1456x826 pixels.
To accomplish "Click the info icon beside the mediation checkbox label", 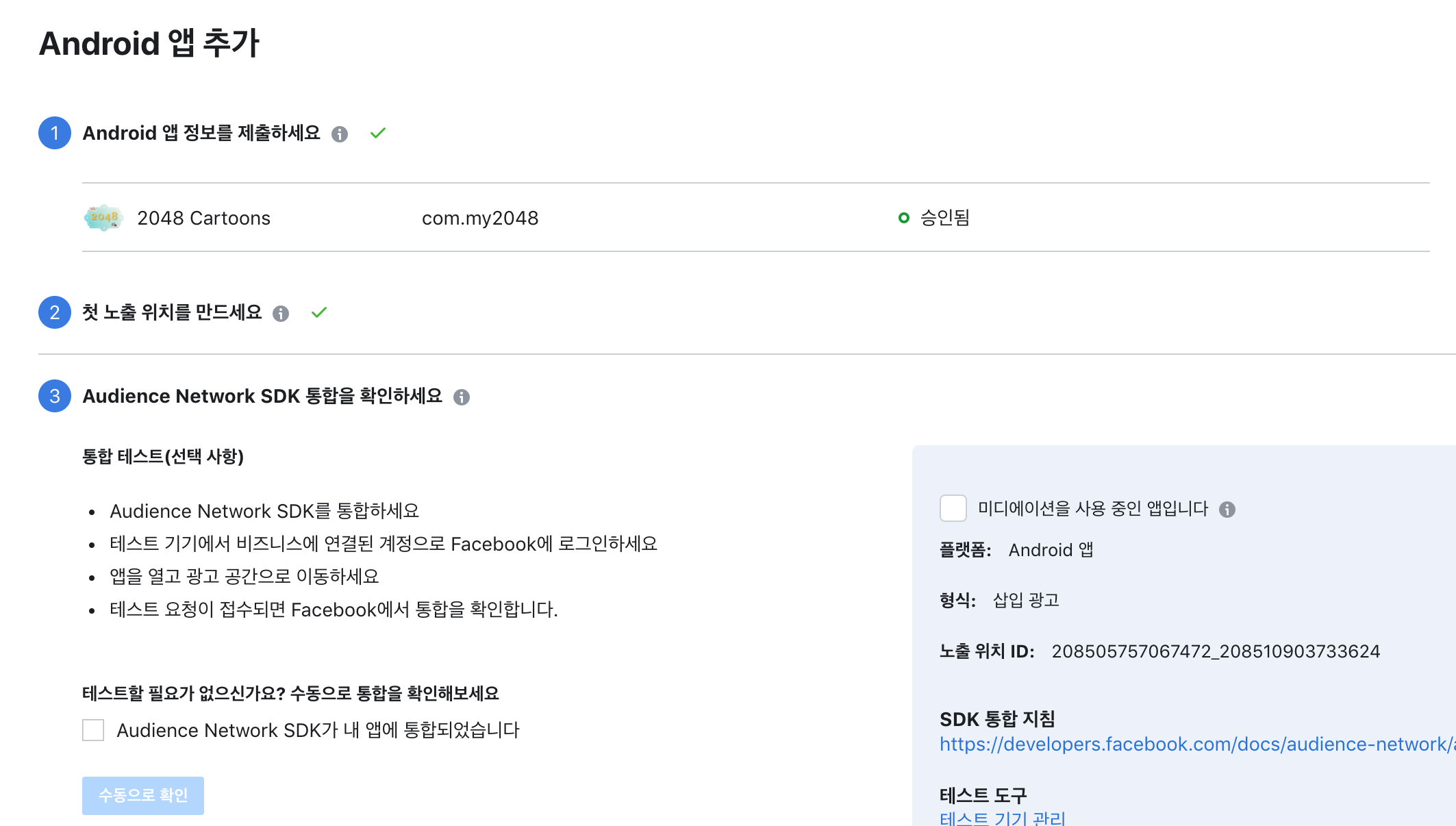I will pos(1227,510).
